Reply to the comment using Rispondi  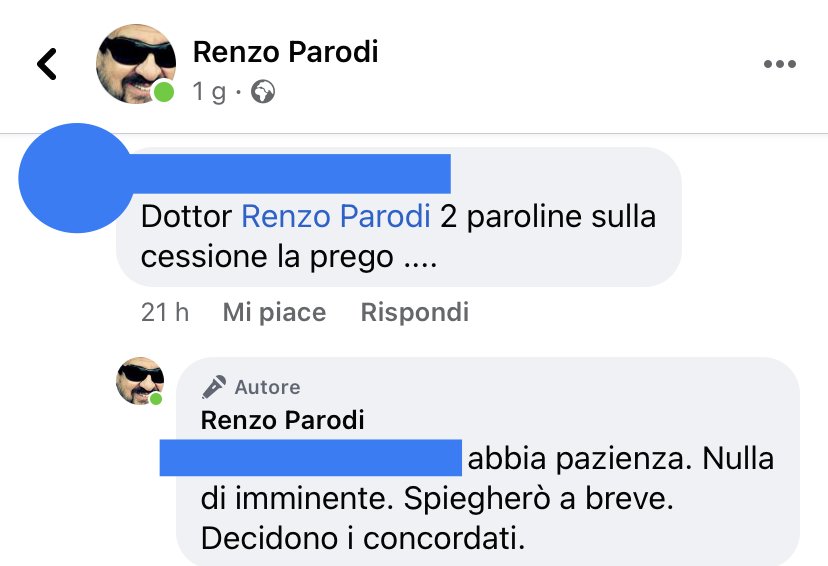point(415,312)
